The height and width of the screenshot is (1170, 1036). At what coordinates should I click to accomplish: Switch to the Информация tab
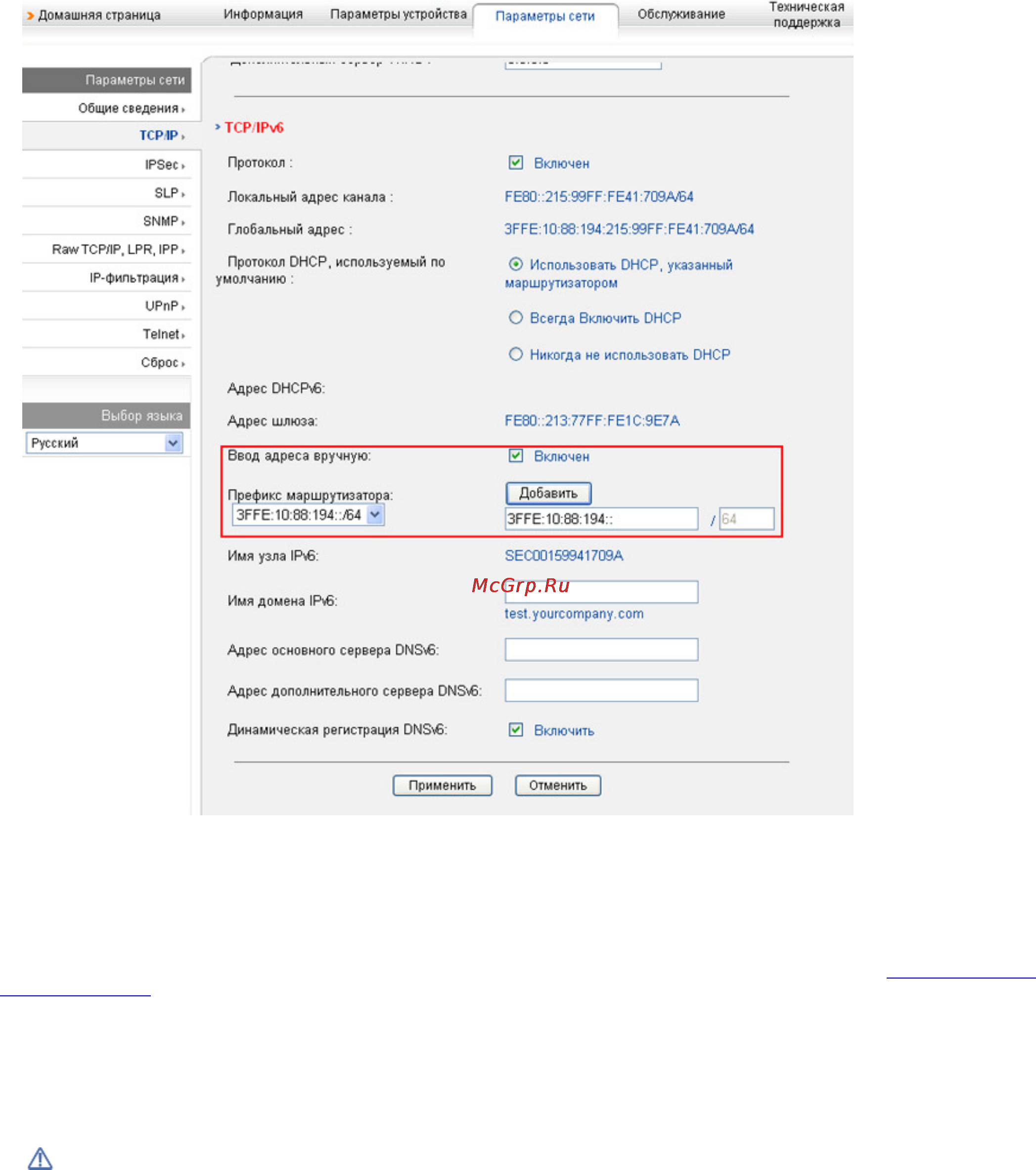pos(263,14)
